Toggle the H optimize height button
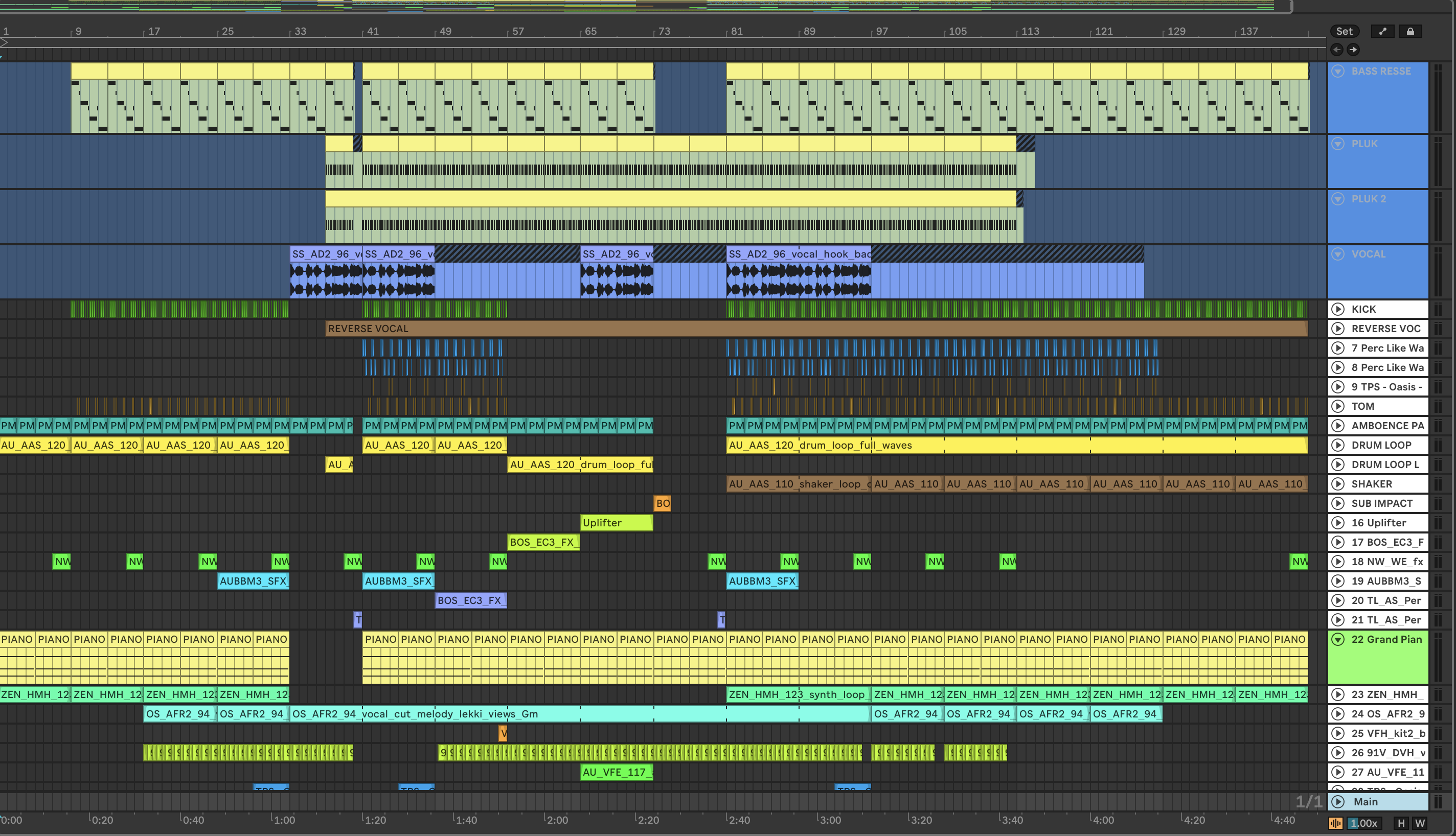The height and width of the screenshot is (836, 1456). pos(1401,823)
